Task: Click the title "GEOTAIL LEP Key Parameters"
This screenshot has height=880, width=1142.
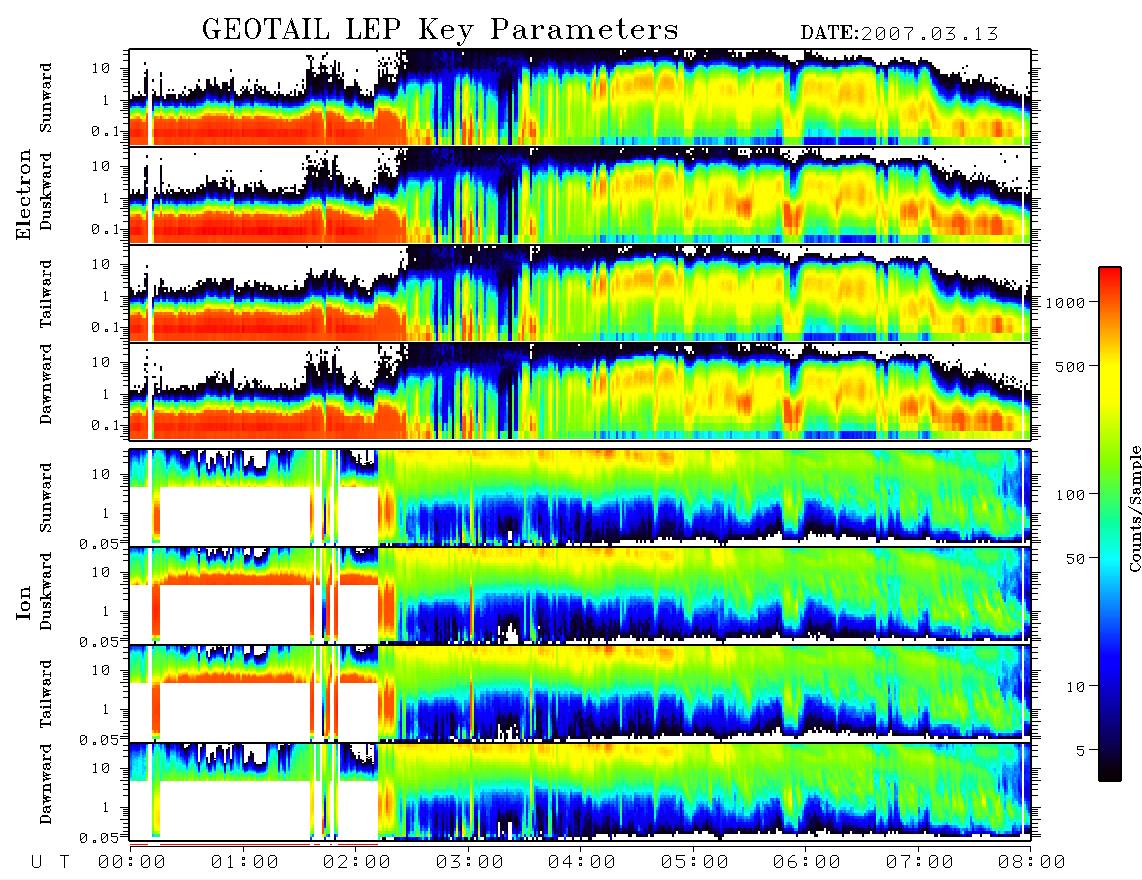Action: click(440, 31)
